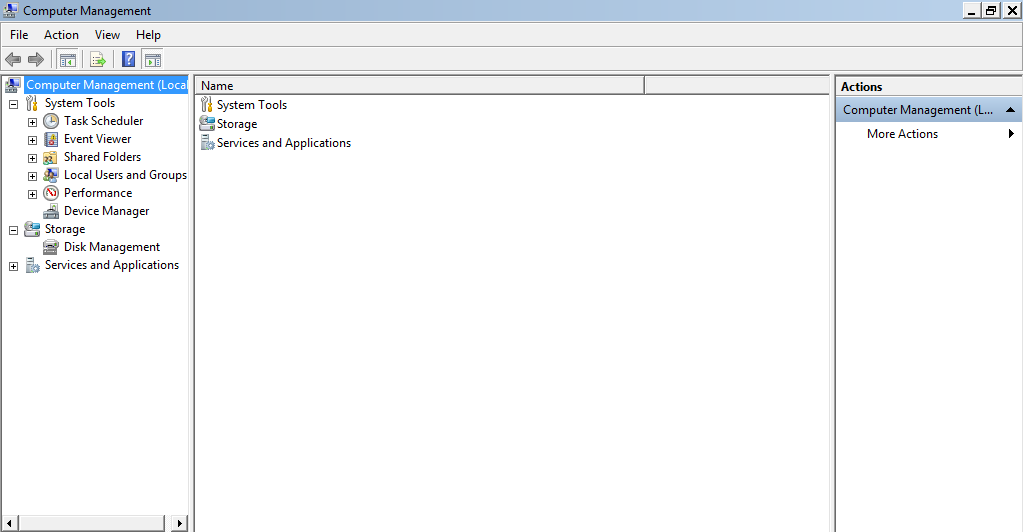Click the Task Scheduler clock icon
This screenshot has width=1023, height=532.
tap(51, 121)
